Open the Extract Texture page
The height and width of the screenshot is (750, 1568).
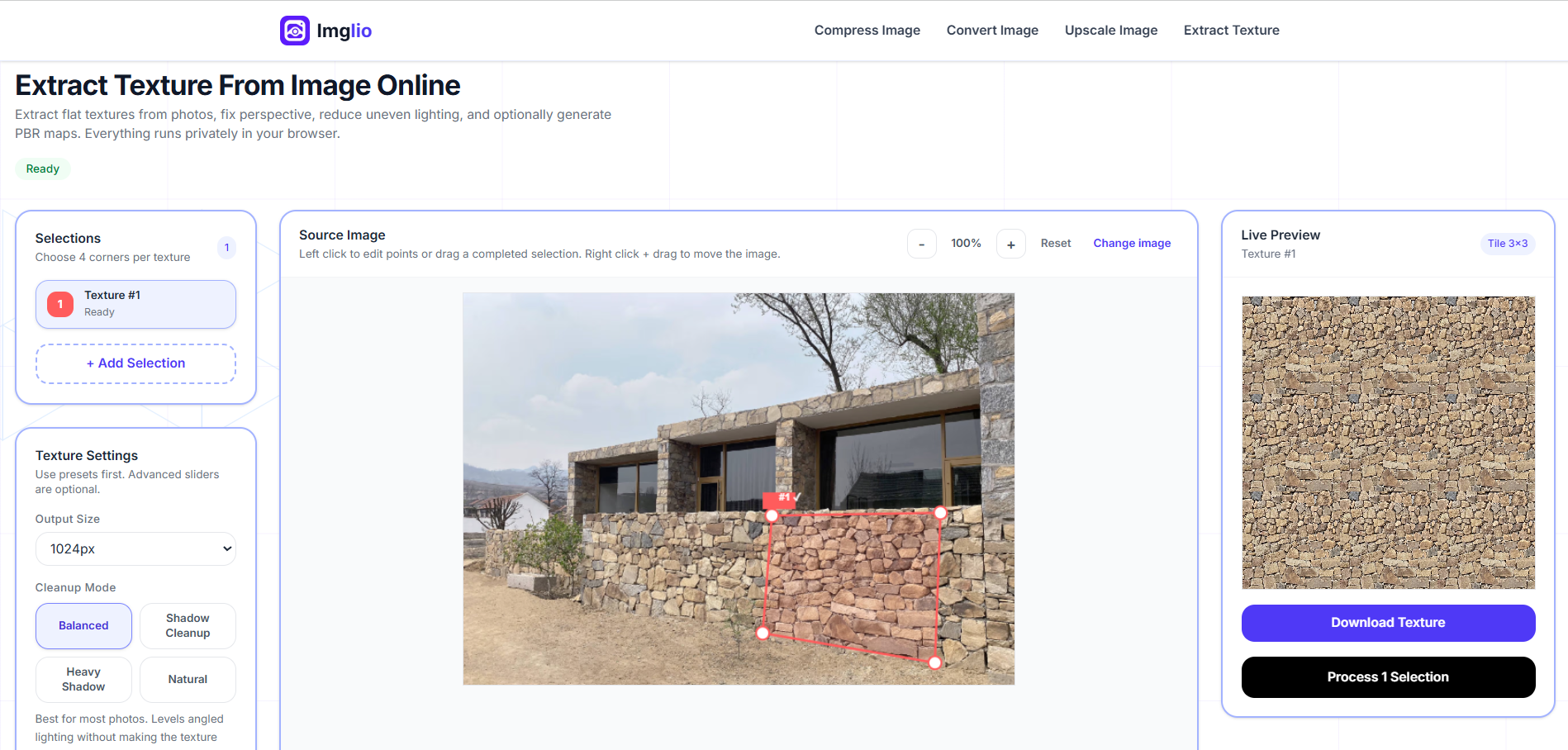point(1231,31)
